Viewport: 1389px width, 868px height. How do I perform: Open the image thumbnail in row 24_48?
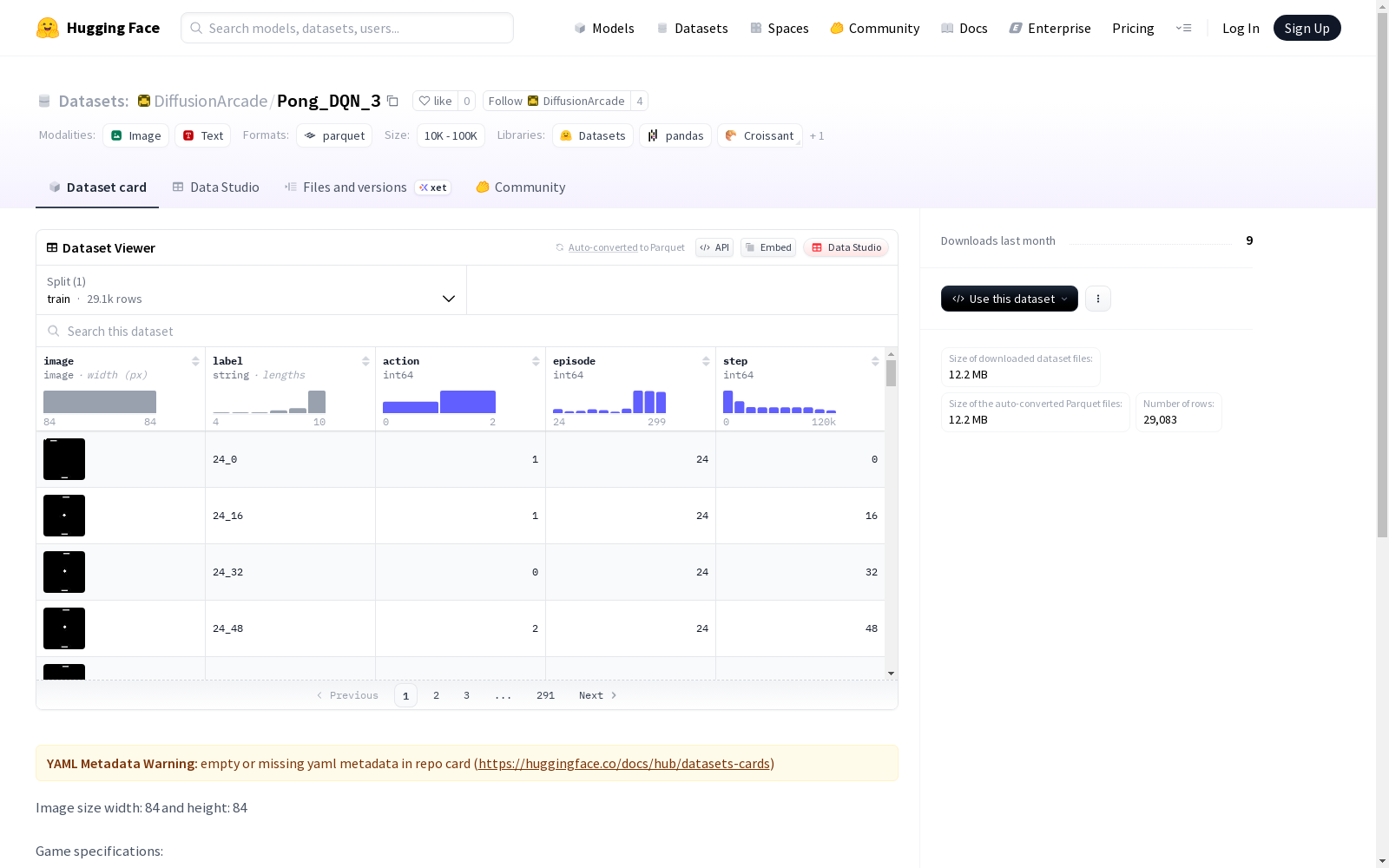[64, 628]
